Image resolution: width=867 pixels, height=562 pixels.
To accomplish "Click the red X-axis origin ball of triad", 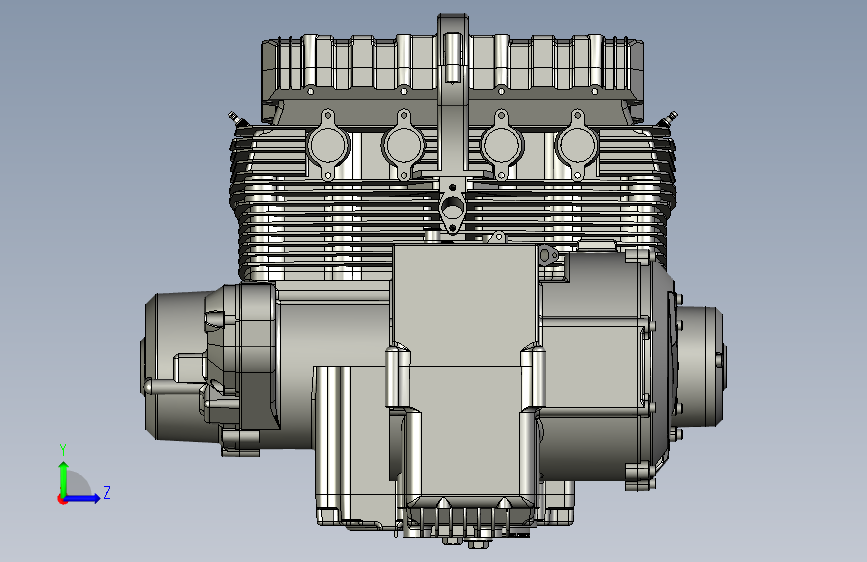I will pyautogui.click(x=62, y=499).
